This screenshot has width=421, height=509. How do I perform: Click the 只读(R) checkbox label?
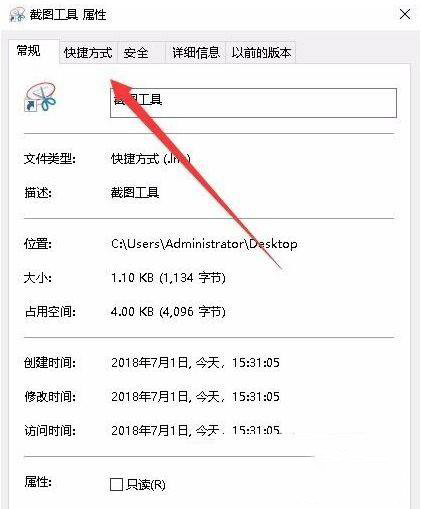[146, 484]
